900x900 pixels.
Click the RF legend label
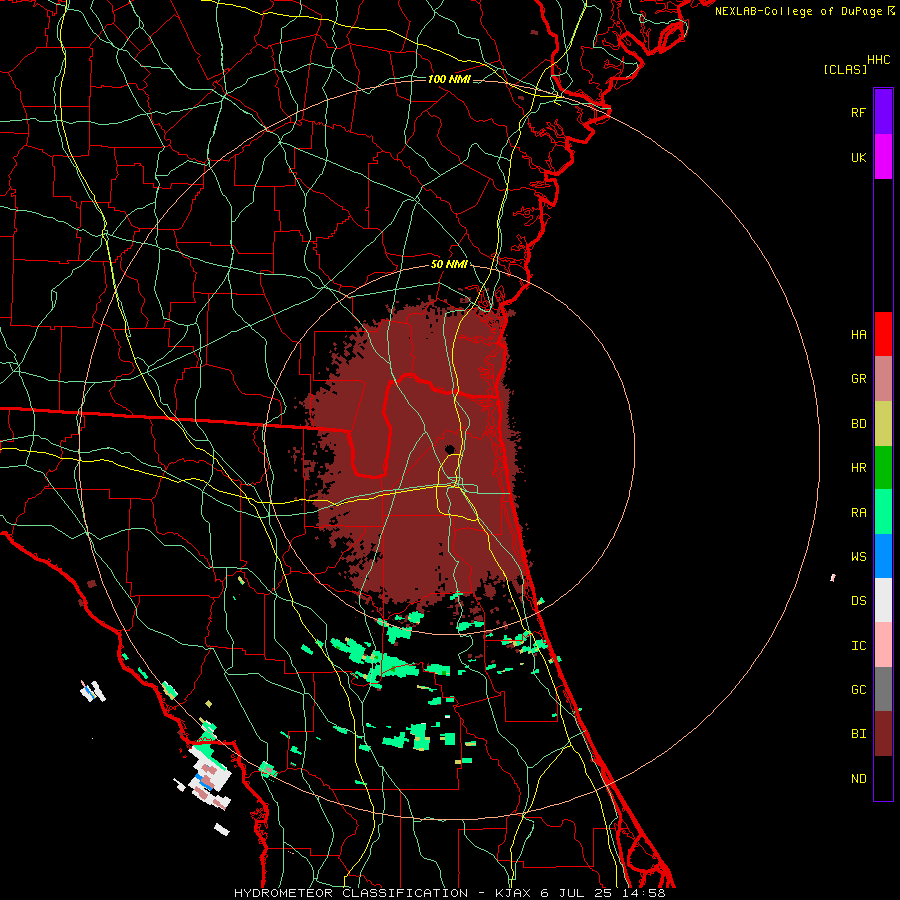(858, 112)
